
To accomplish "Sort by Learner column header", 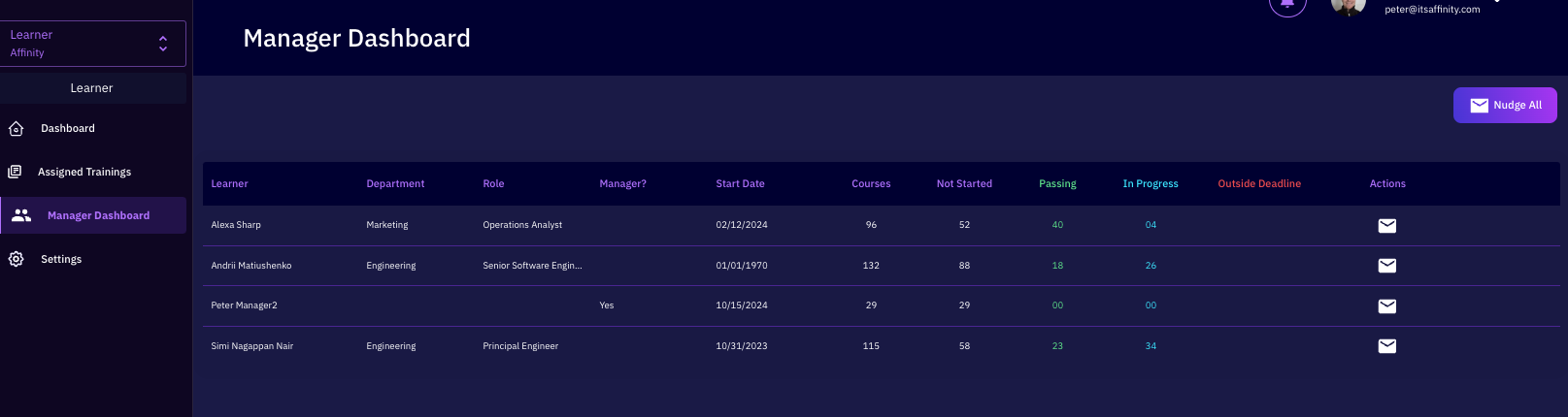I will click(x=229, y=183).
